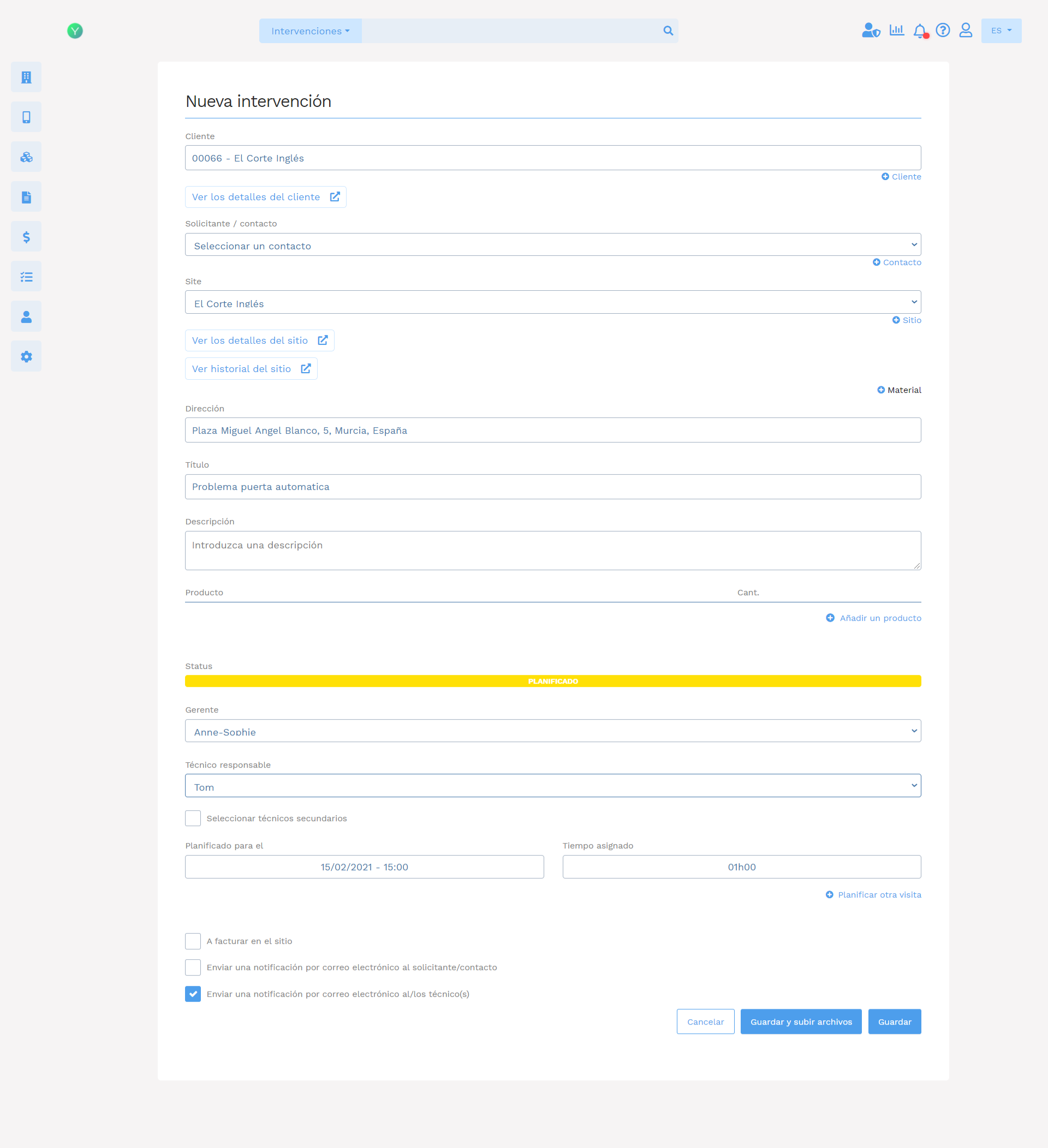Check A facturar en el sitio
Image resolution: width=1048 pixels, height=1148 pixels.
click(x=193, y=941)
